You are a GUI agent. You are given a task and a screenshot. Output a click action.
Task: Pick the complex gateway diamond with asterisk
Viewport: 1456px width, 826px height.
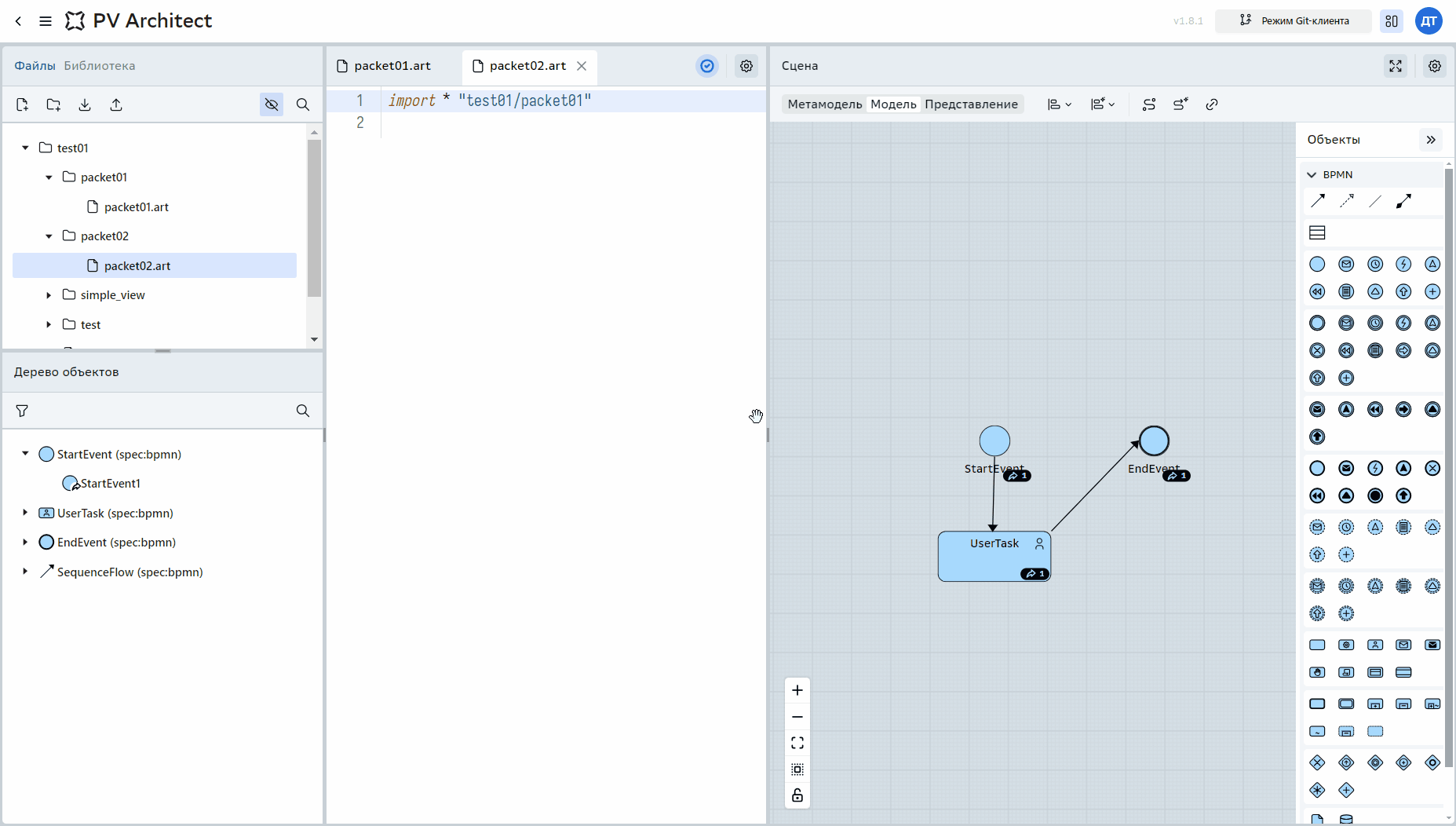click(x=1318, y=790)
